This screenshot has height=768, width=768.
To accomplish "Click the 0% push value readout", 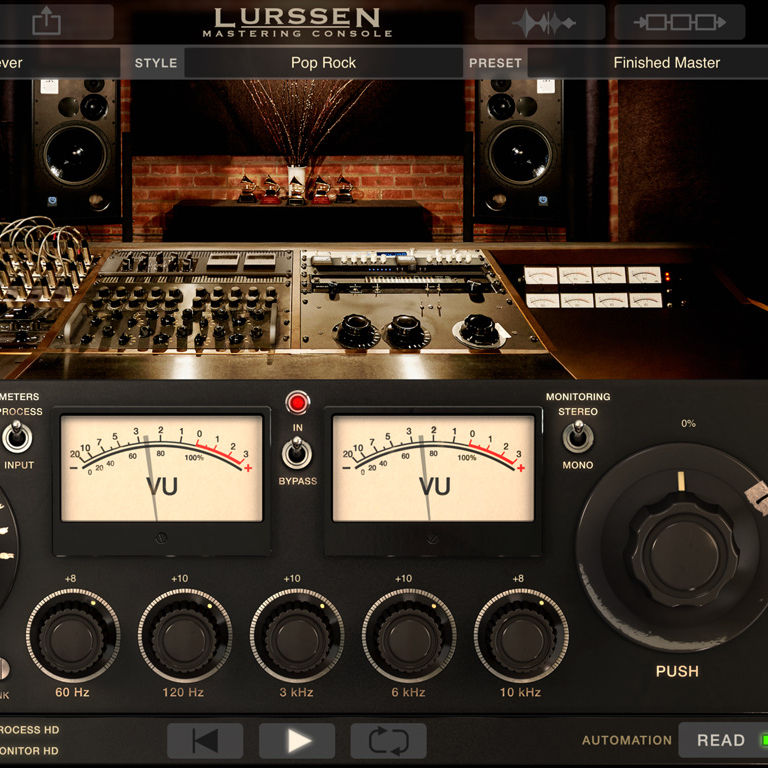I will tap(688, 423).
